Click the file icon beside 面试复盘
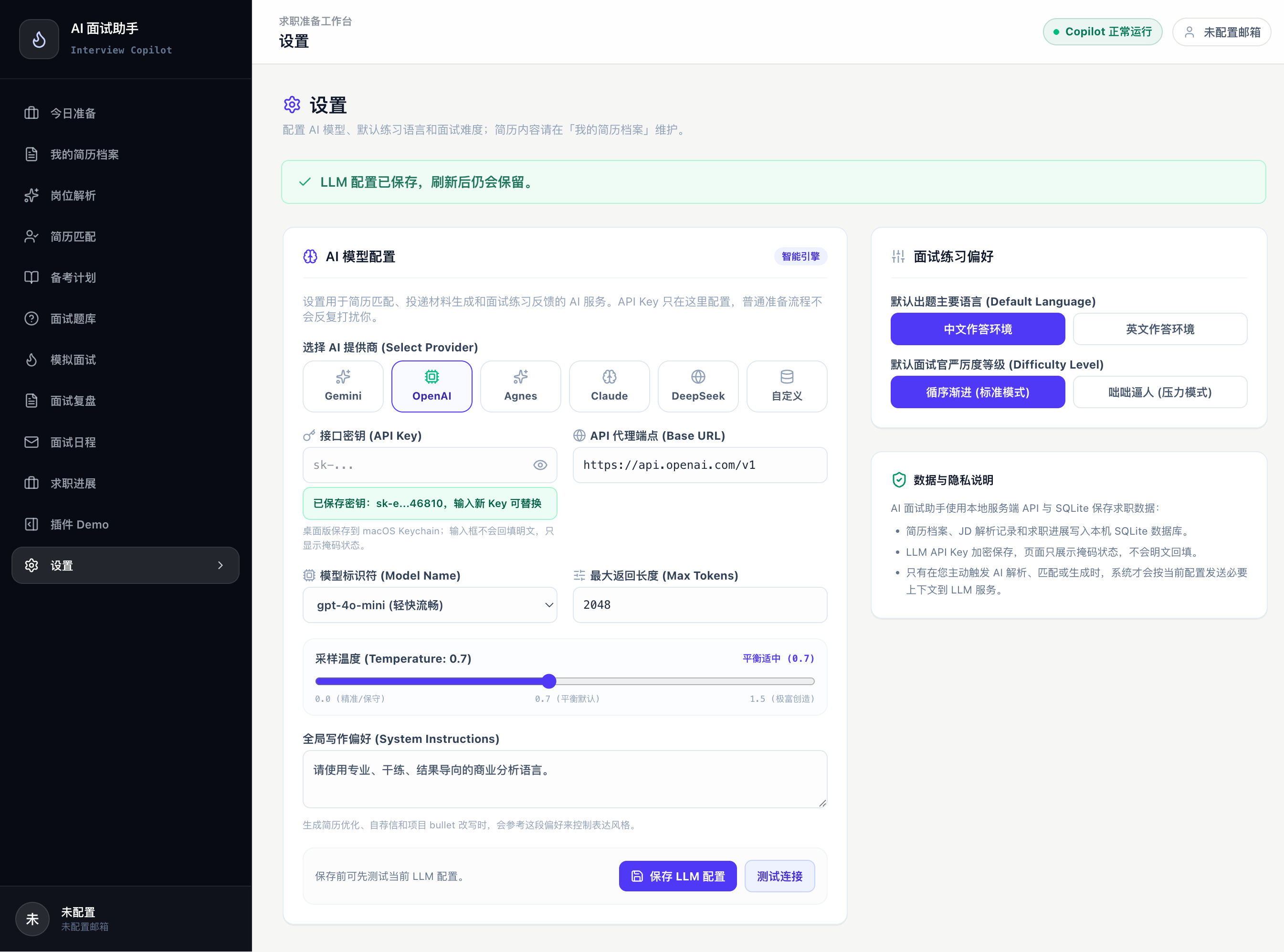The width and height of the screenshot is (1284, 952). click(x=32, y=401)
